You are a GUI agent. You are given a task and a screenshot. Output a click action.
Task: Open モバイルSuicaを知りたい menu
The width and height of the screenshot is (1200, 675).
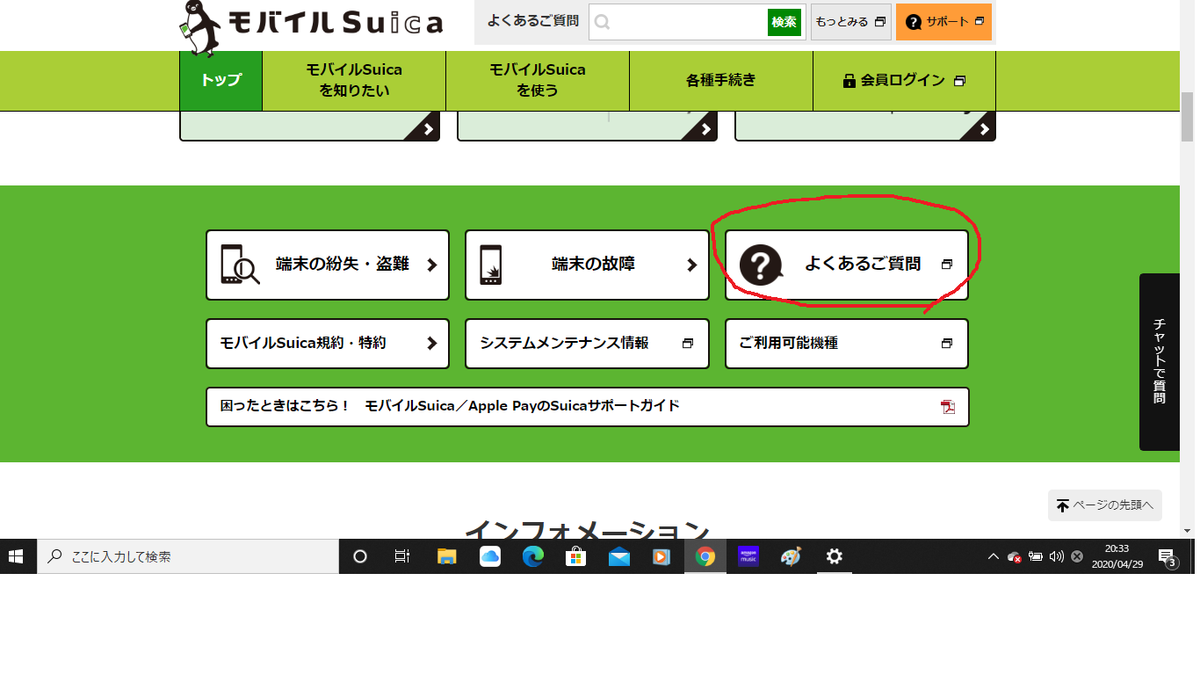coord(354,81)
